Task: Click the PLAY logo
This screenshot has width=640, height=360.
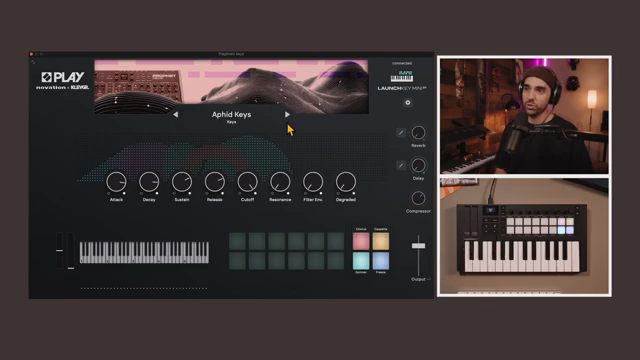Action: click(x=63, y=77)
